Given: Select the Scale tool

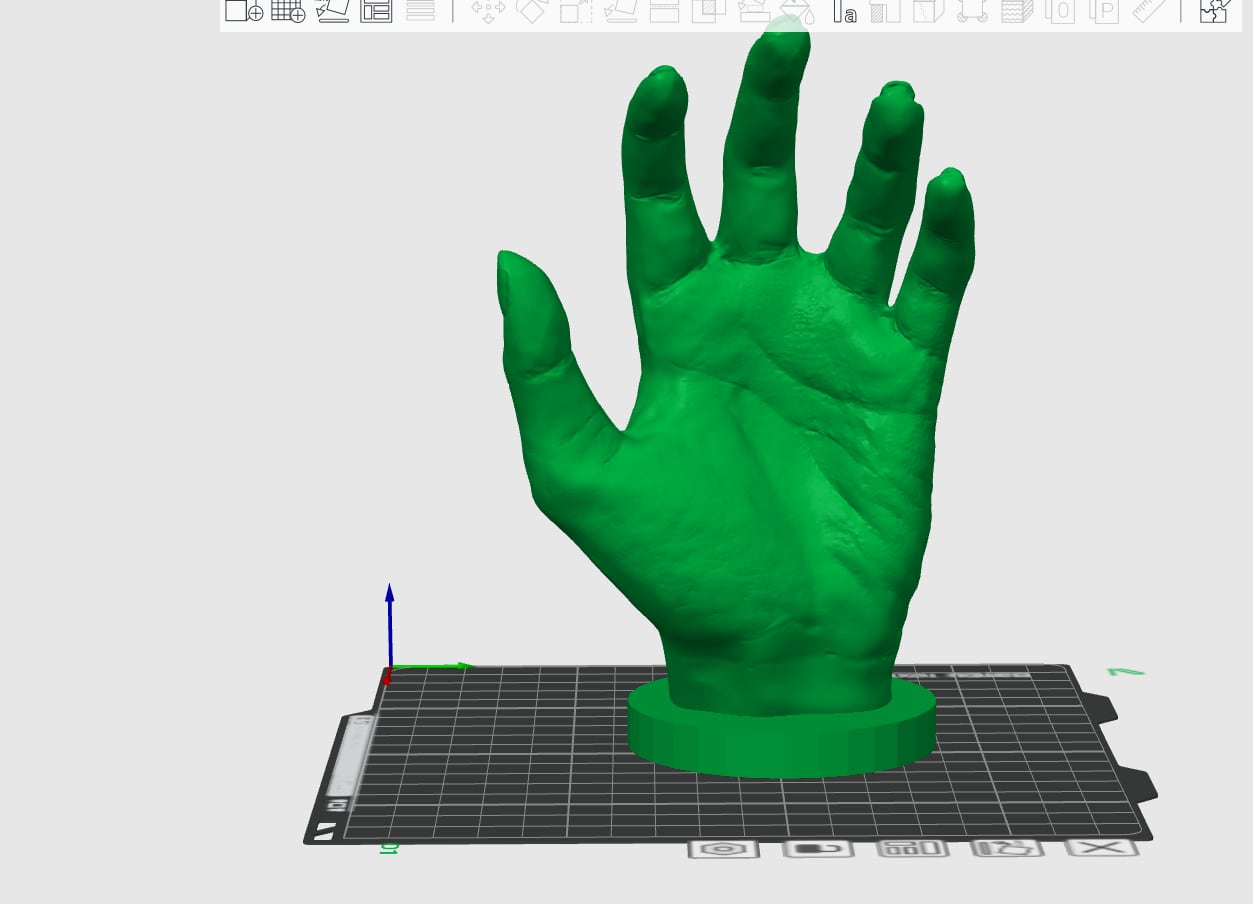Looking at the screenshot, I should [576, 11].
